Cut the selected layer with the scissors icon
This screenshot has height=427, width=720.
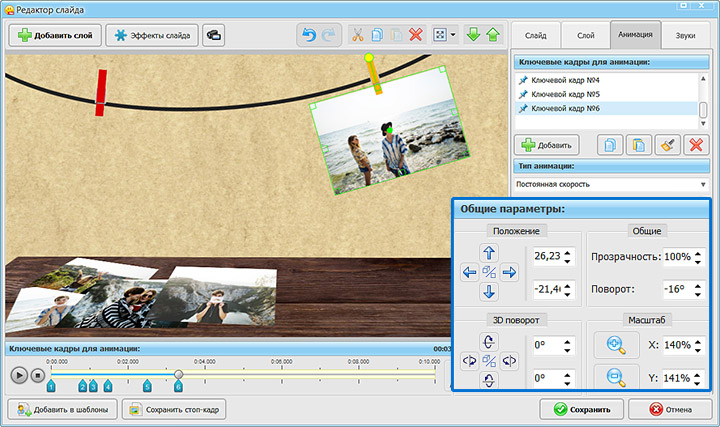358,35
